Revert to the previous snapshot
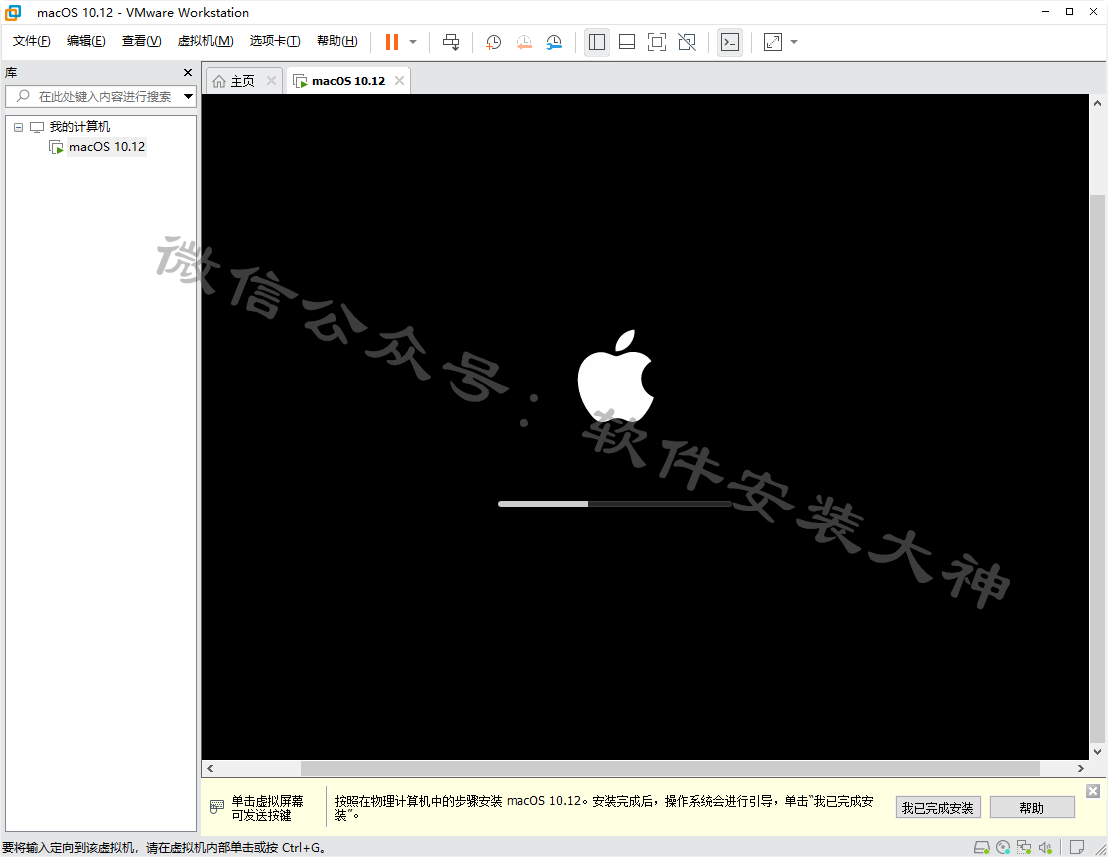1108x857 pixels. point(524,42)
